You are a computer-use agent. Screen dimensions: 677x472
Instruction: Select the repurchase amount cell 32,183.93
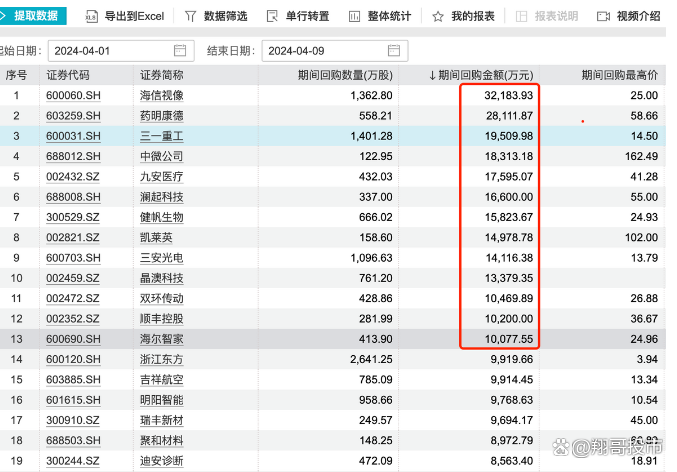point(509,95)
